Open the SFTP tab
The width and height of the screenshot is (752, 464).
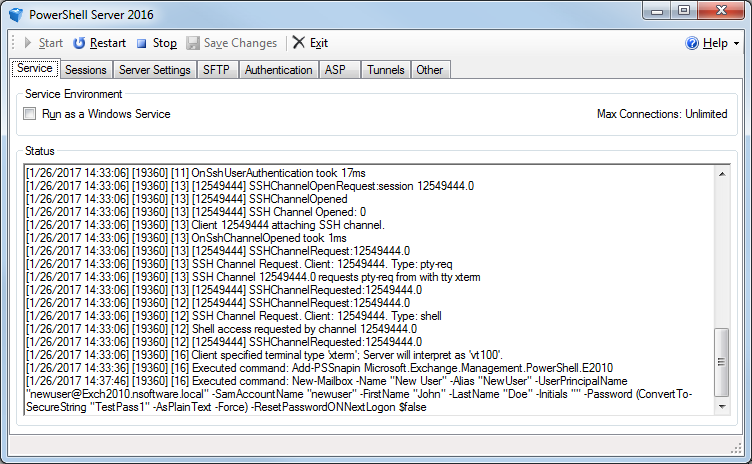pos(216,70)
